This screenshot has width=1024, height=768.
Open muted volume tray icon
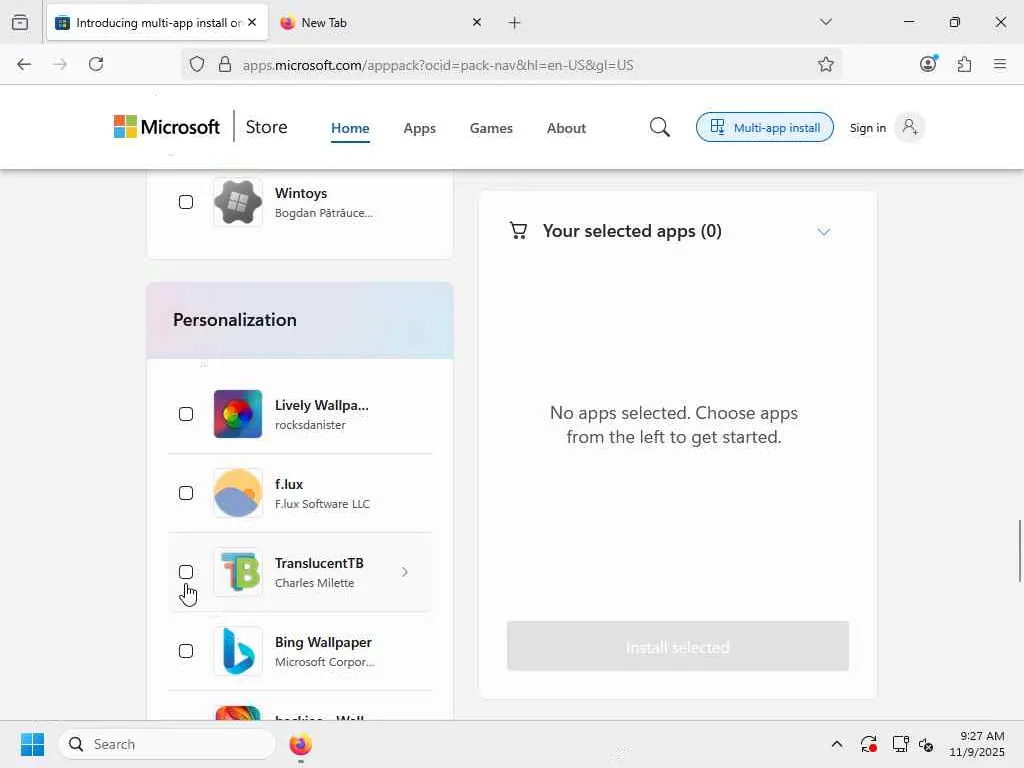pos(925,744)
